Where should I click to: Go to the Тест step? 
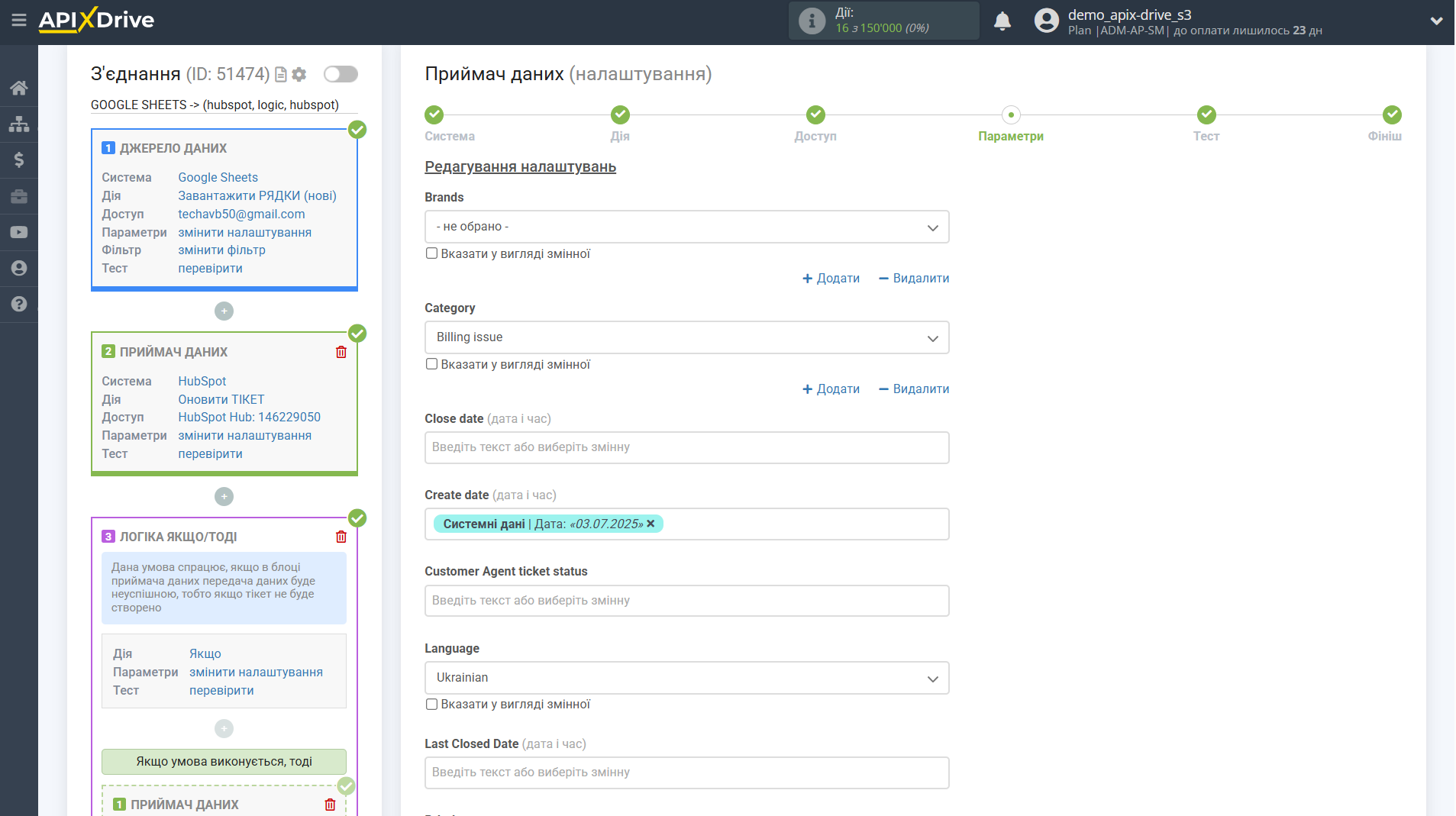coord(1206,114)
